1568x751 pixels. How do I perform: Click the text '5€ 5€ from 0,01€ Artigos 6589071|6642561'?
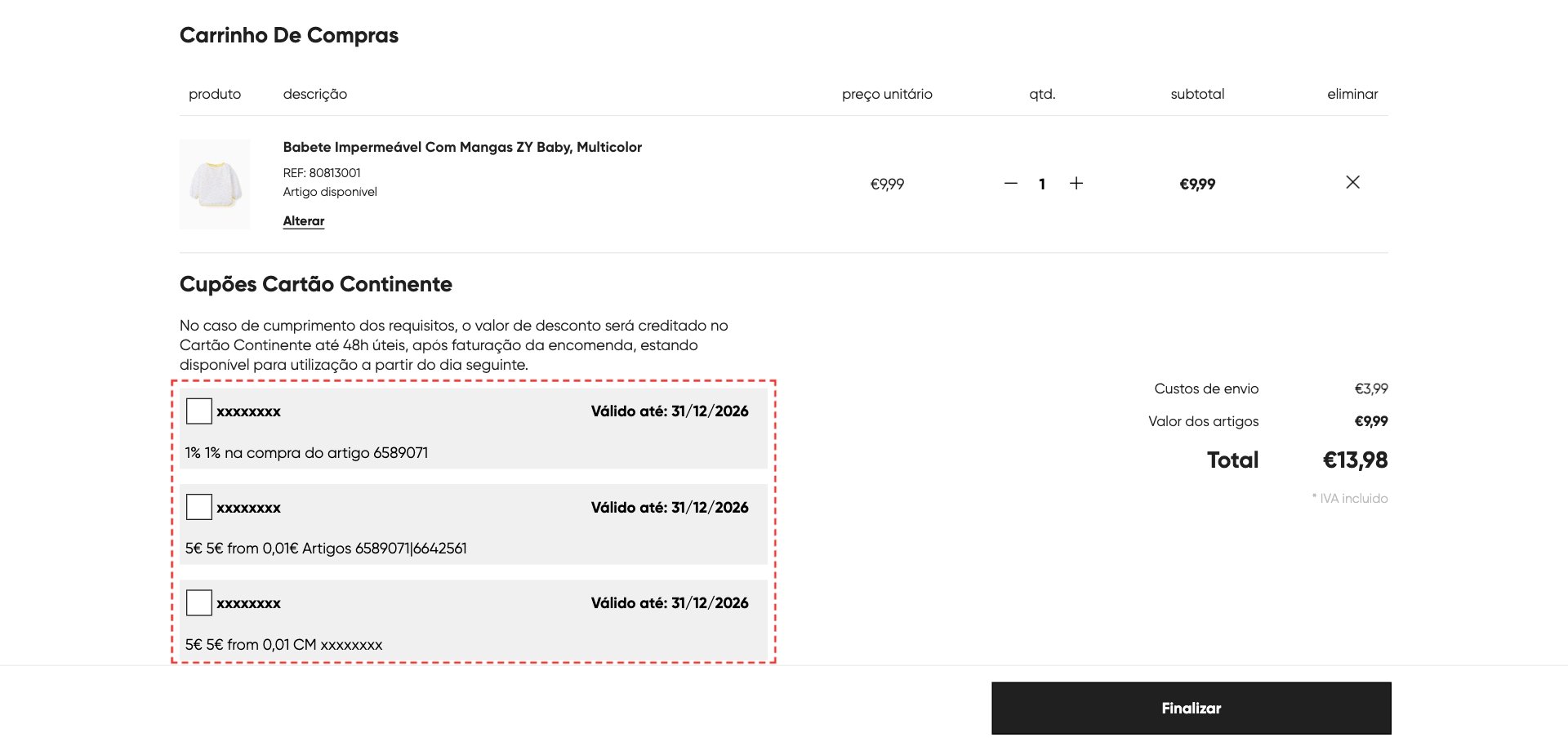326,549
